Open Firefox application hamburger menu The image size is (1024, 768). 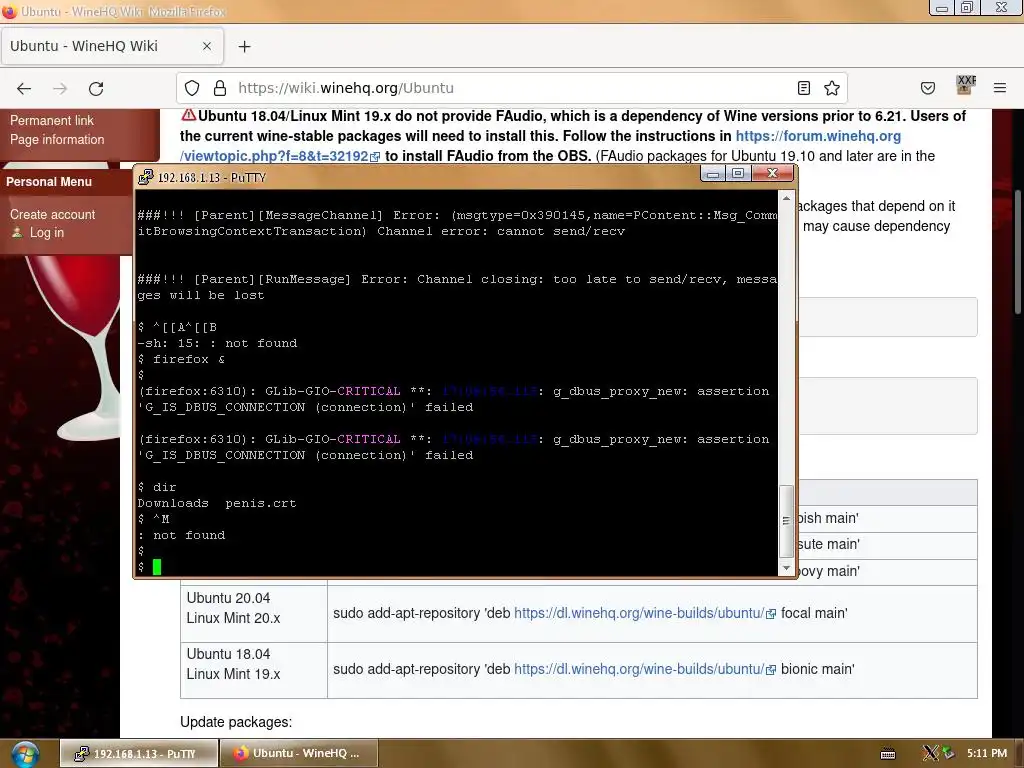[x=1000, y=88]
